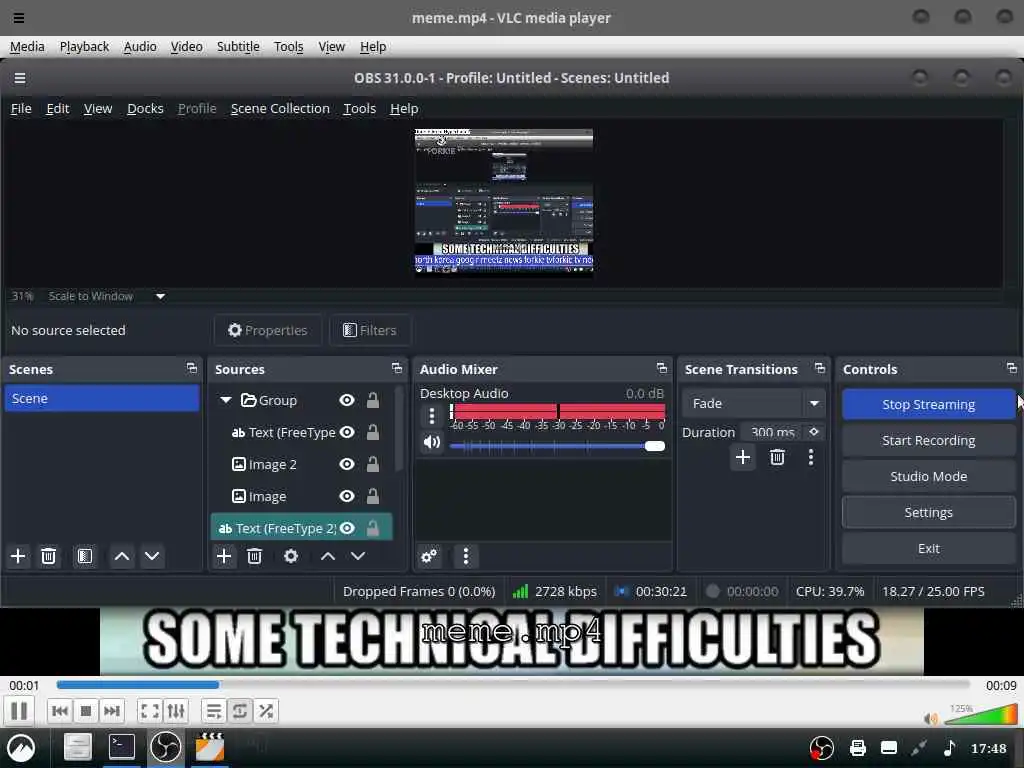
Task: Undock the Scenes panel
Action: (x=191, y=368)
